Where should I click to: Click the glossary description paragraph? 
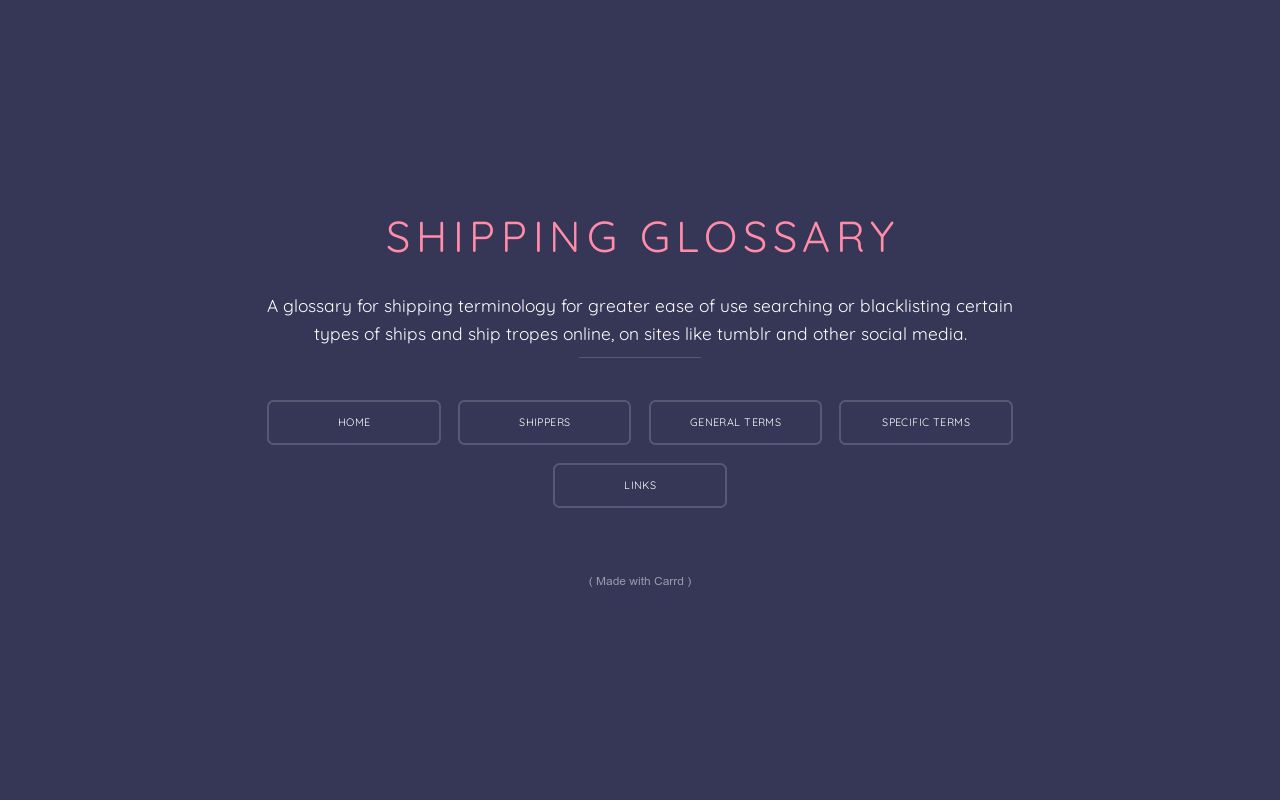pyautogui.click(x=640, y=320)
